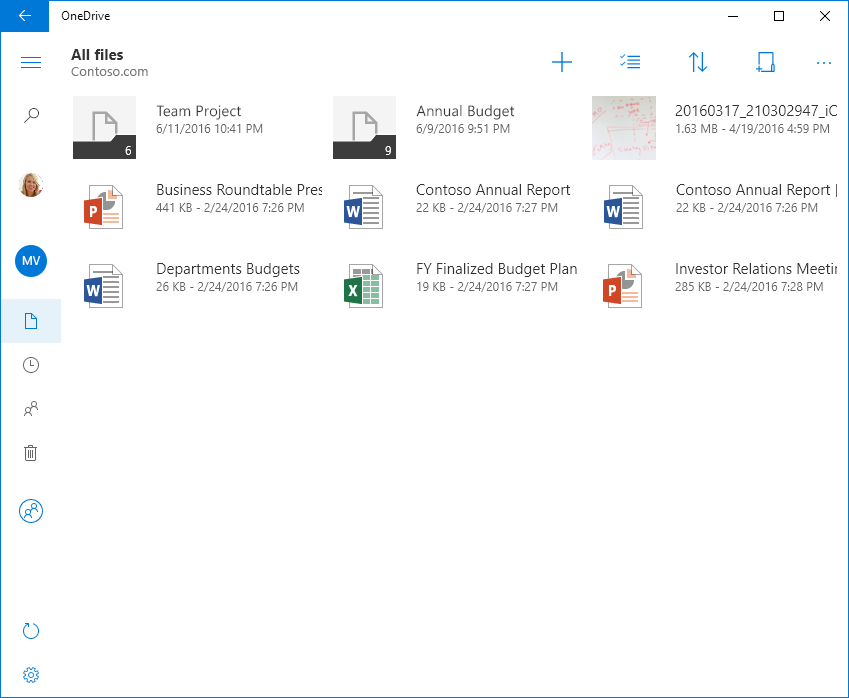Click the user profile photo
This screenshot has height=698, width=849.
(31, 185)
